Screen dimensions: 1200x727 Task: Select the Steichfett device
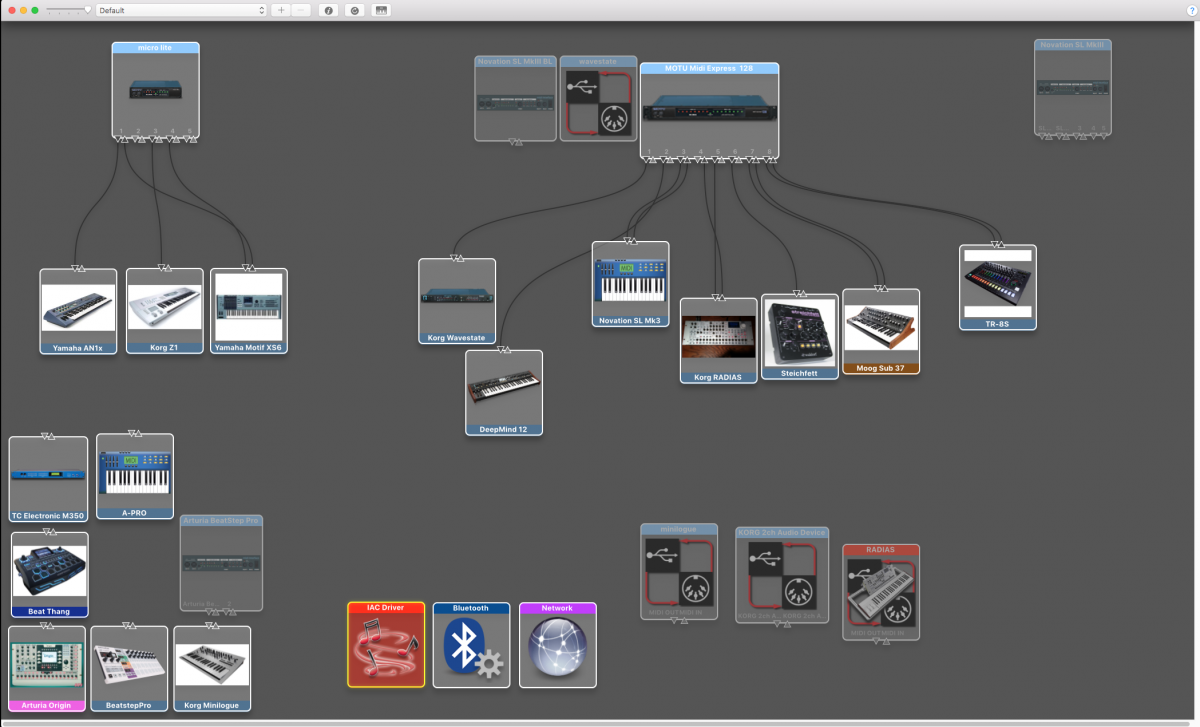point(800,336)
